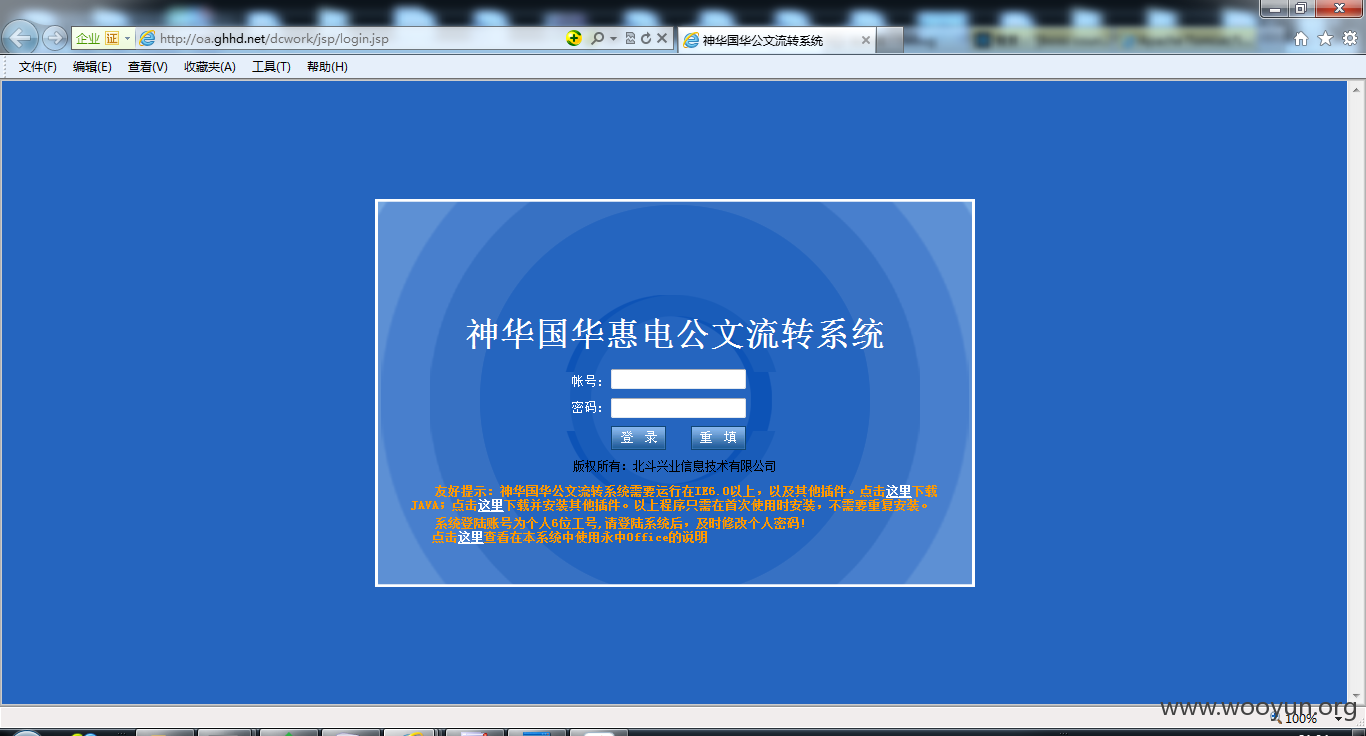Open the 文件(F) menu
1366x736 pixels.
click(38, 67)
